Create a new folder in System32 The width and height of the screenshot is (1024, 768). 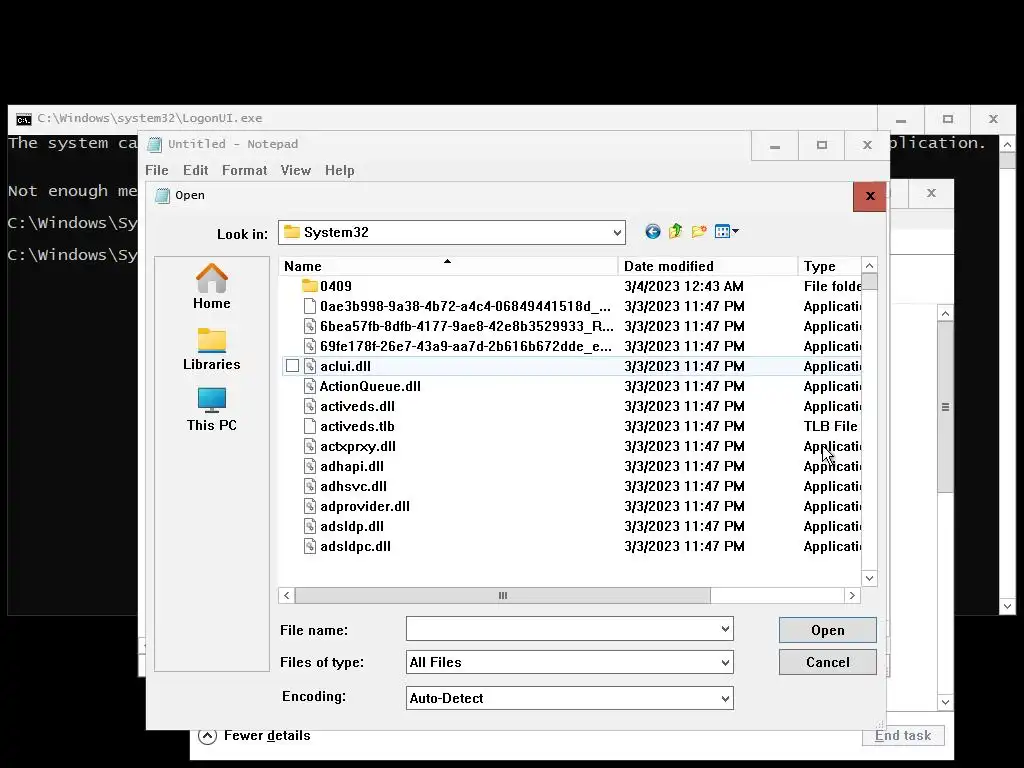(699, 232)
